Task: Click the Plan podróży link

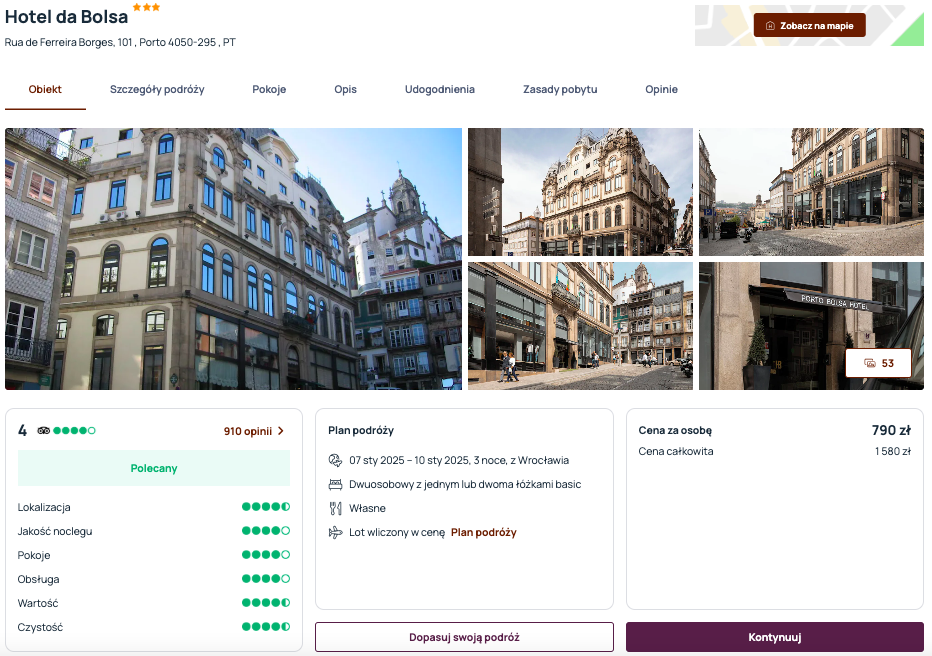Action: click(x=484, y=532)
